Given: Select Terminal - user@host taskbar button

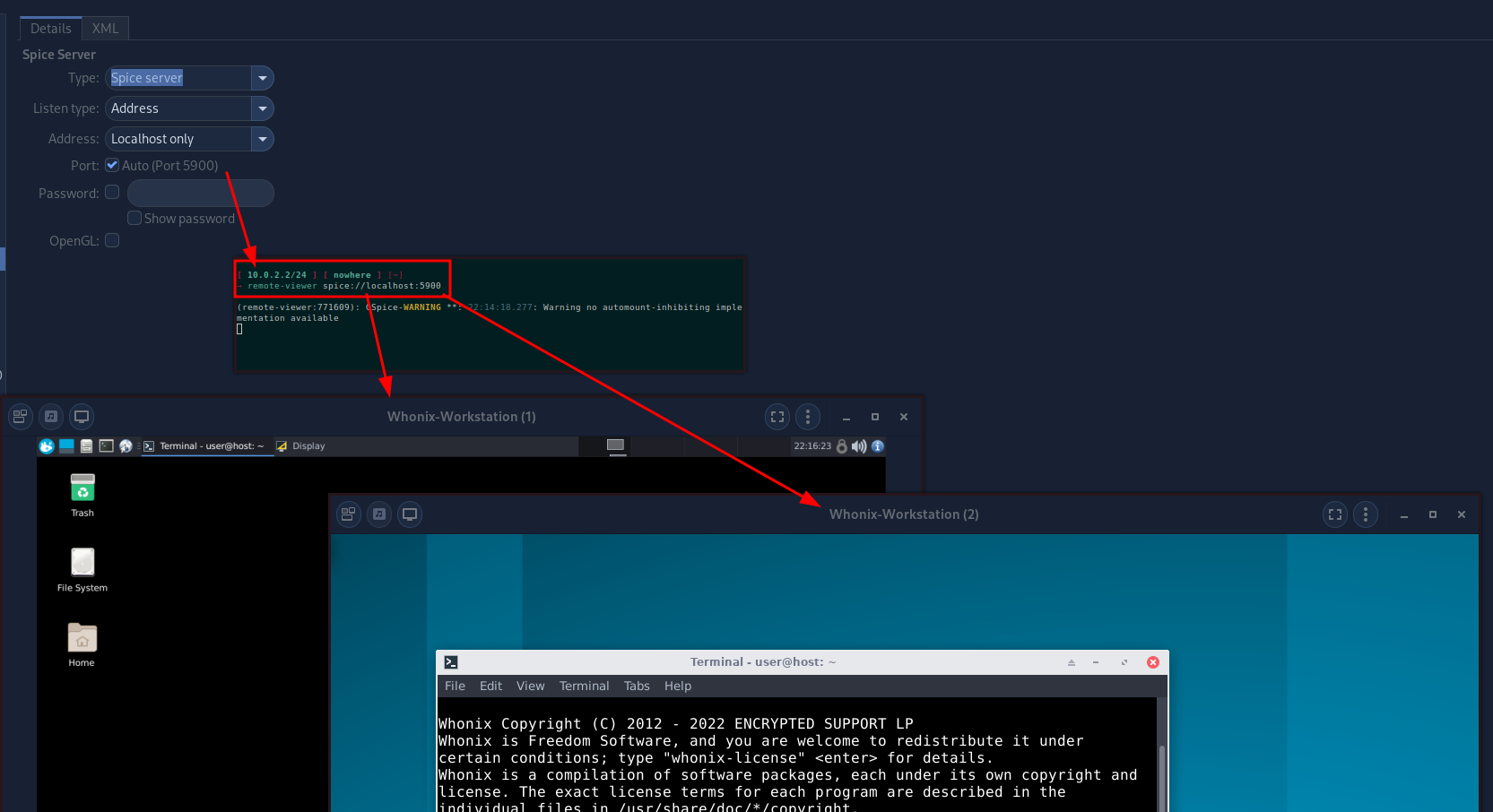Looking at the screenshot, I should point(205,446).
